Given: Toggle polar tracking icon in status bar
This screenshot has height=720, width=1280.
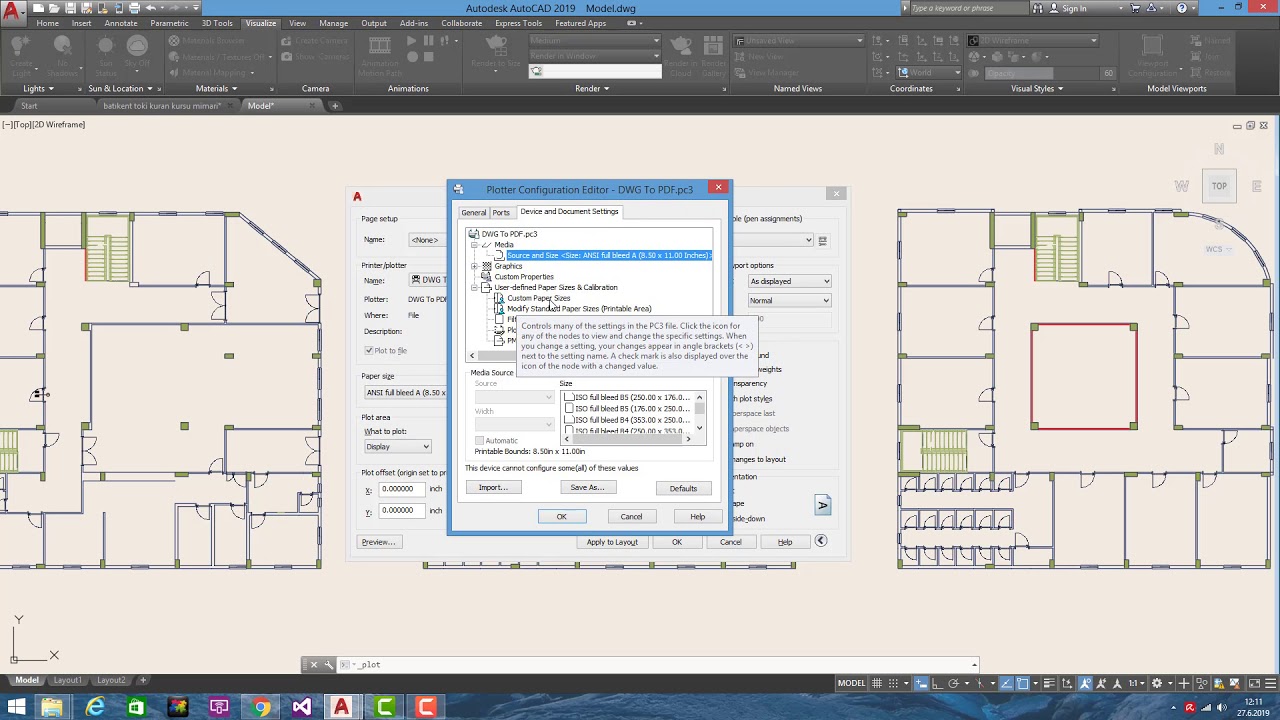Looking at the screenshot, I should click(953, 683).
